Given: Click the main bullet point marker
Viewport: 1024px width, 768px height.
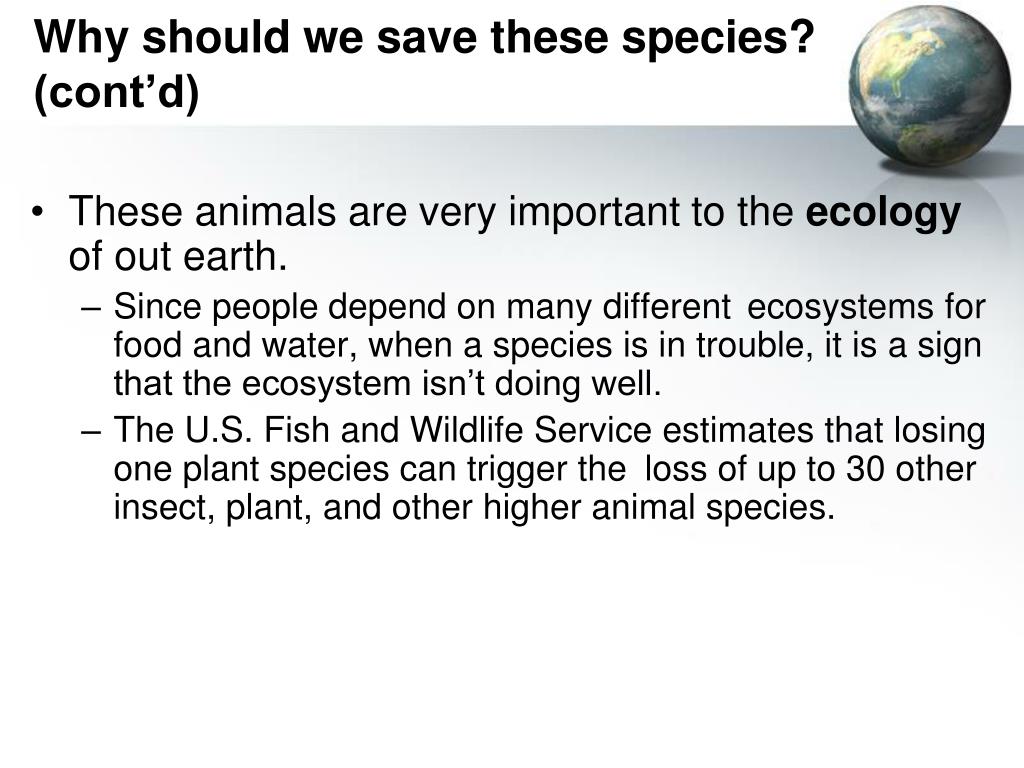Looking at the screenshot, I should pos(39,213).
